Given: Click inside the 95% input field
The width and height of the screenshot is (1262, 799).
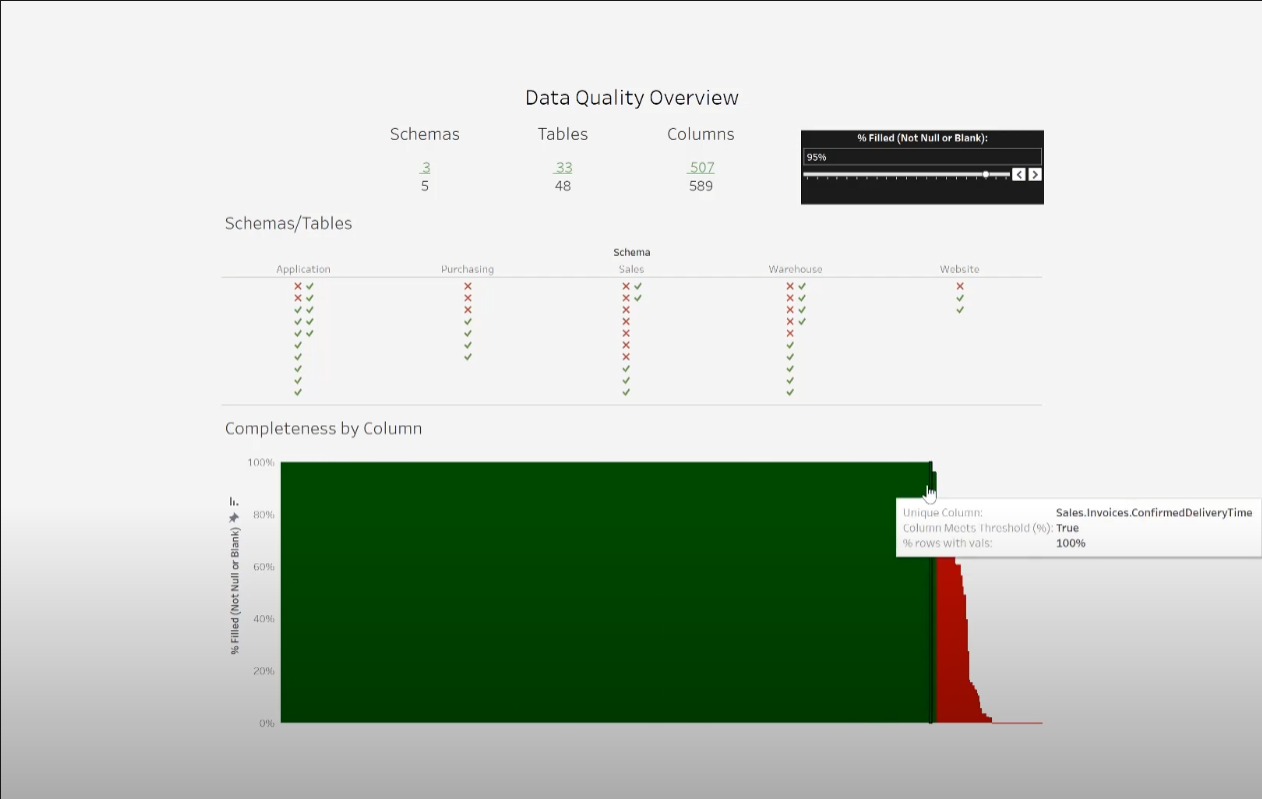Looking at the screenshot, I should pyautogui.click(x=900, y=156).
